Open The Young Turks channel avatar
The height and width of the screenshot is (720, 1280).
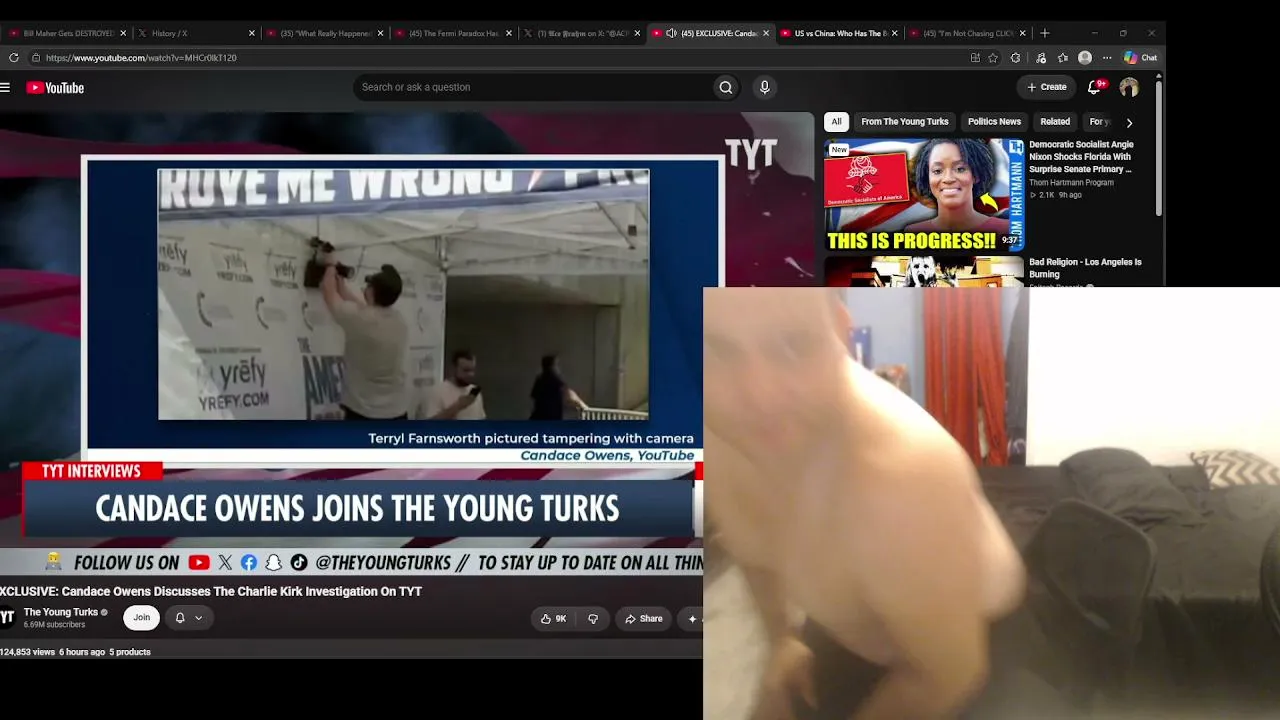(8, 618)
